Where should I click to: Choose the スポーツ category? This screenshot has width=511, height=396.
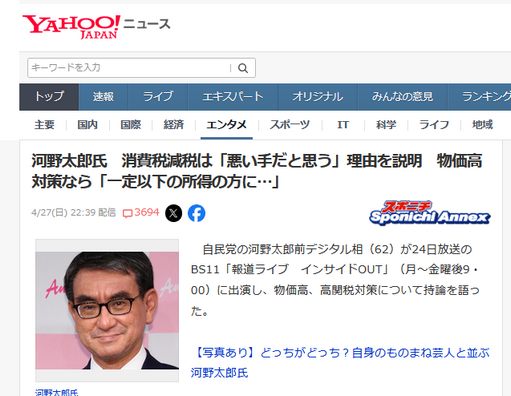coord(290,125)
